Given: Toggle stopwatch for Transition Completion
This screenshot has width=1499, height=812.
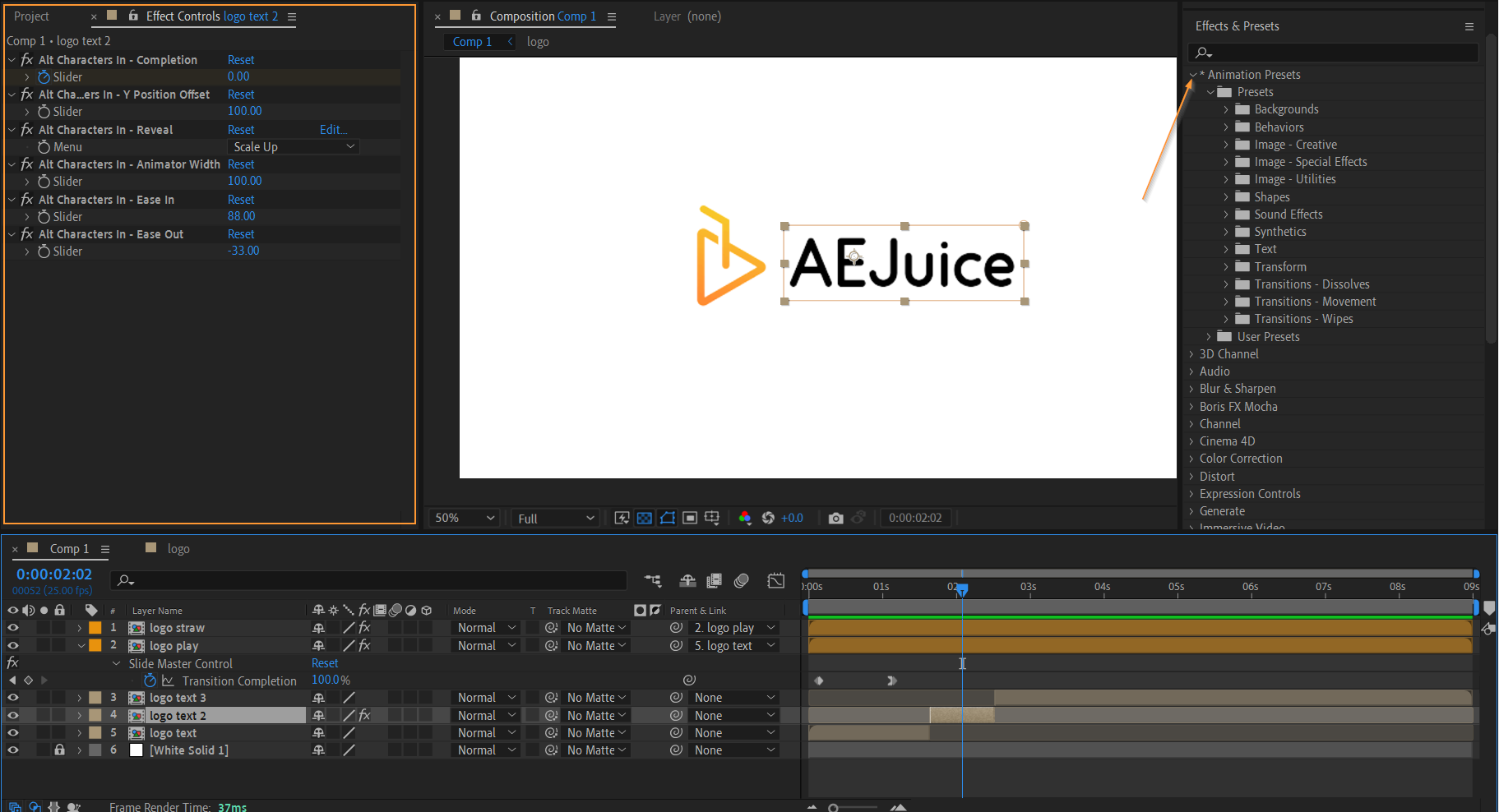Looking at the screenshot, I should click(150, 681).
